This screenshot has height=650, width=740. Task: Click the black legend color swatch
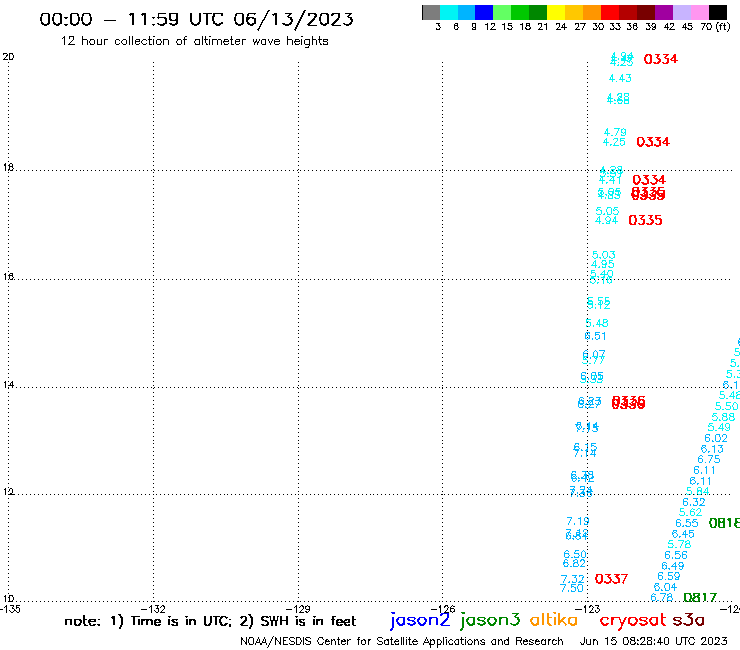(x=718, y=12)
